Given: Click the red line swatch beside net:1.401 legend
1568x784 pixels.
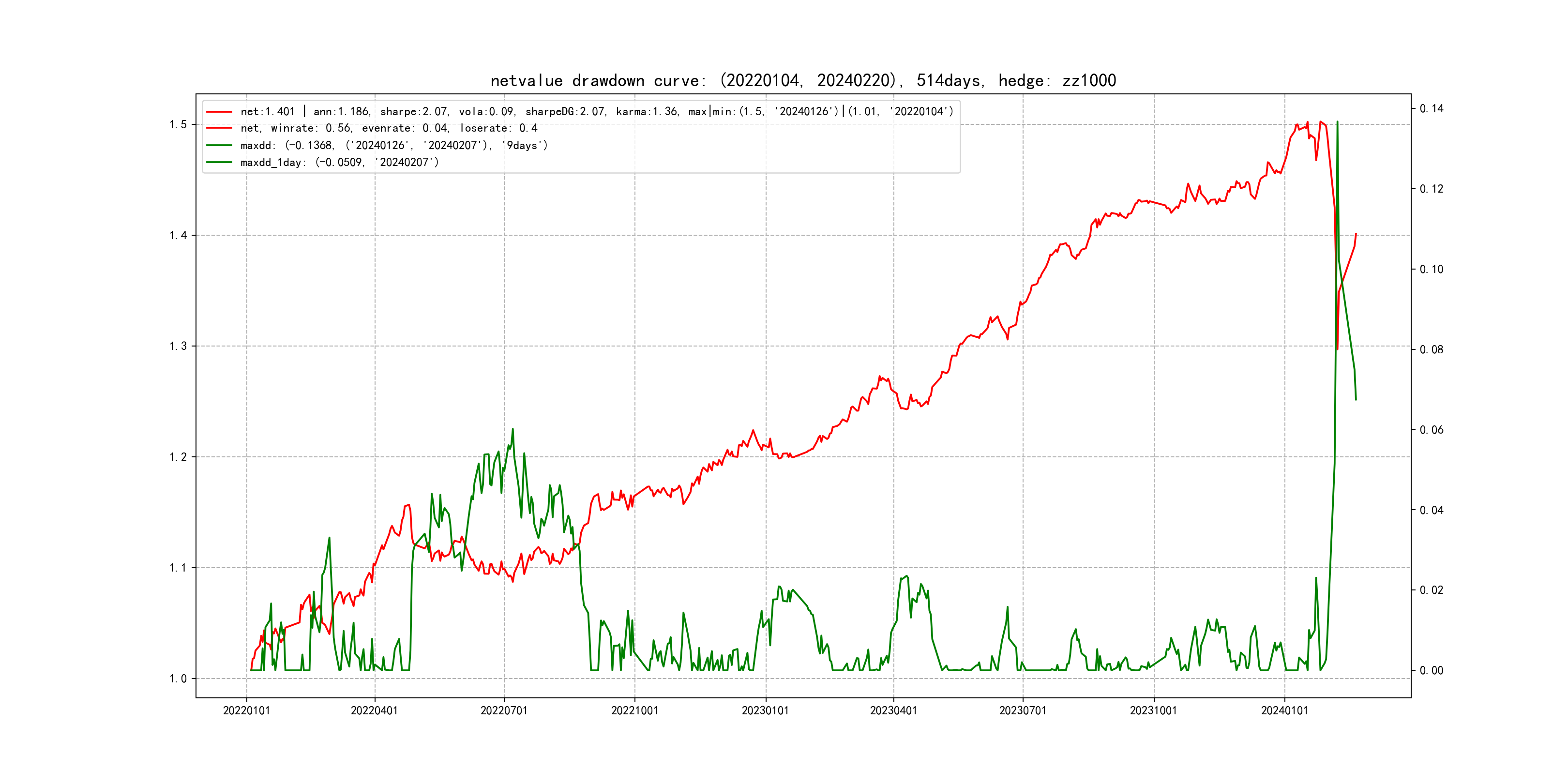Looking at the screenshot, I should 219,112.
